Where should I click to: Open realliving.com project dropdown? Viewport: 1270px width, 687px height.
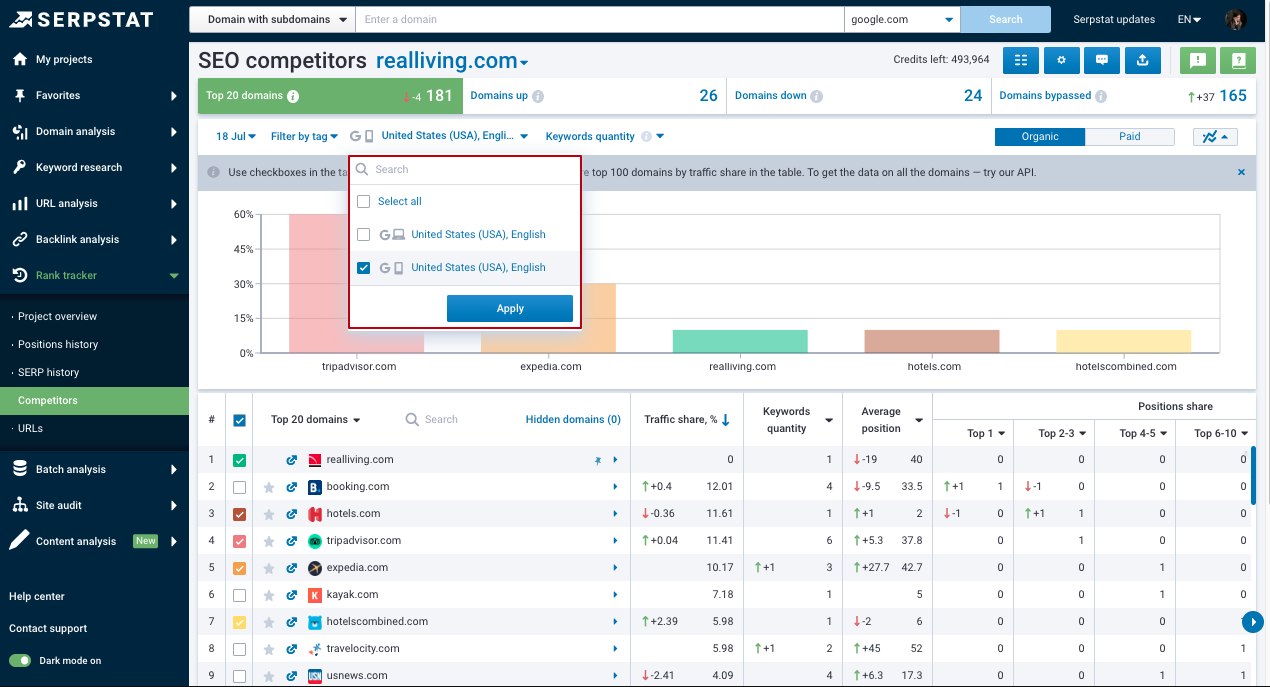click(x=452, y=61)
